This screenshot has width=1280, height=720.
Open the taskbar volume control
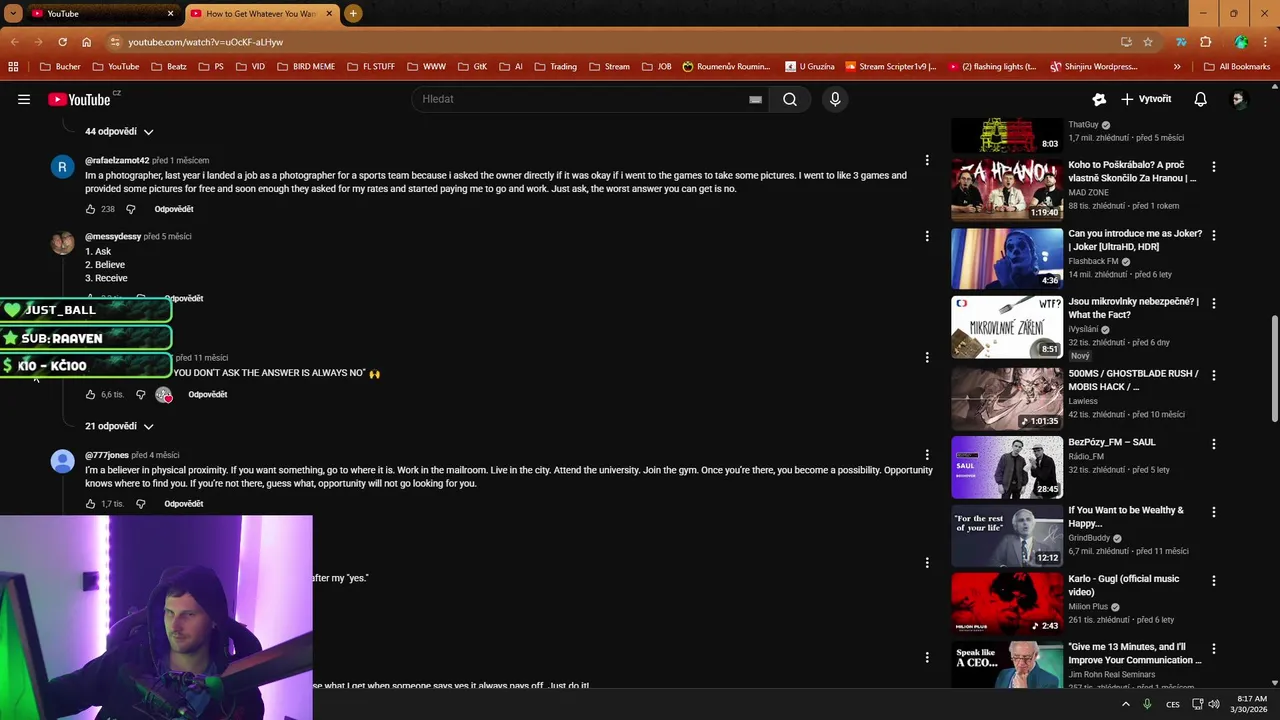click(1213, 704)
